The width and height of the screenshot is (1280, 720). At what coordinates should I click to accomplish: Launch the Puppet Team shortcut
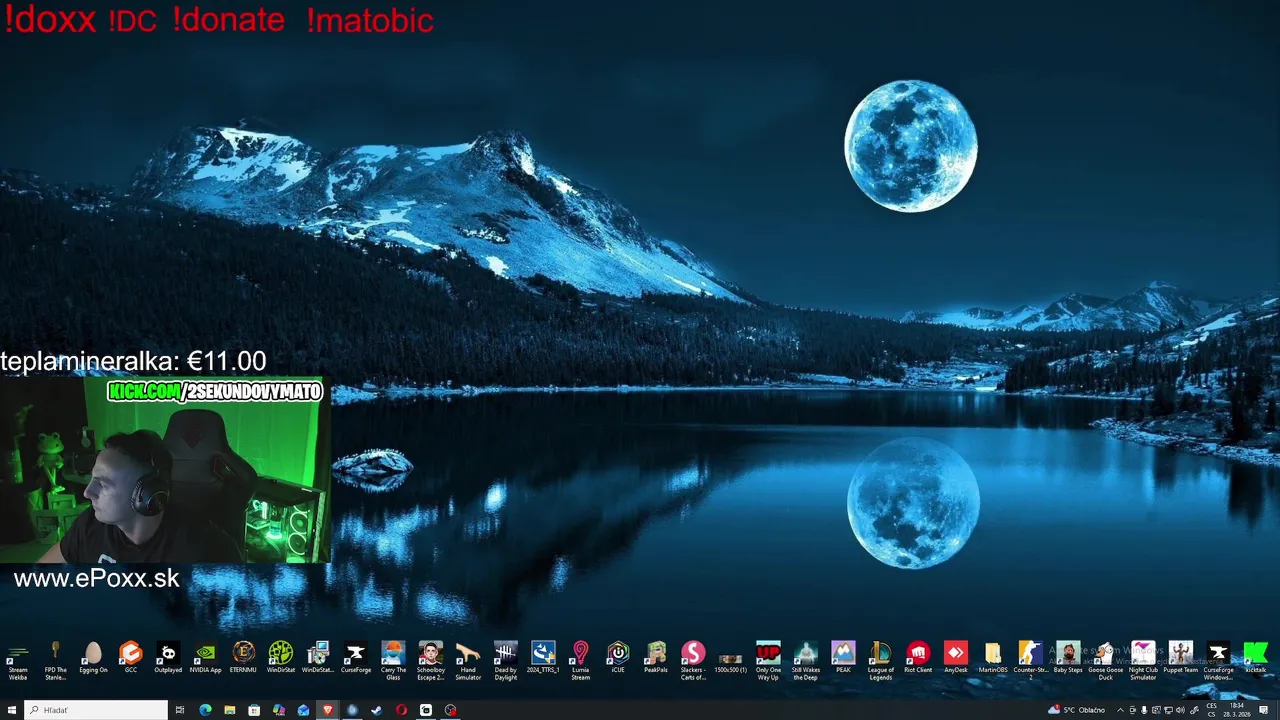[1181, 659]
